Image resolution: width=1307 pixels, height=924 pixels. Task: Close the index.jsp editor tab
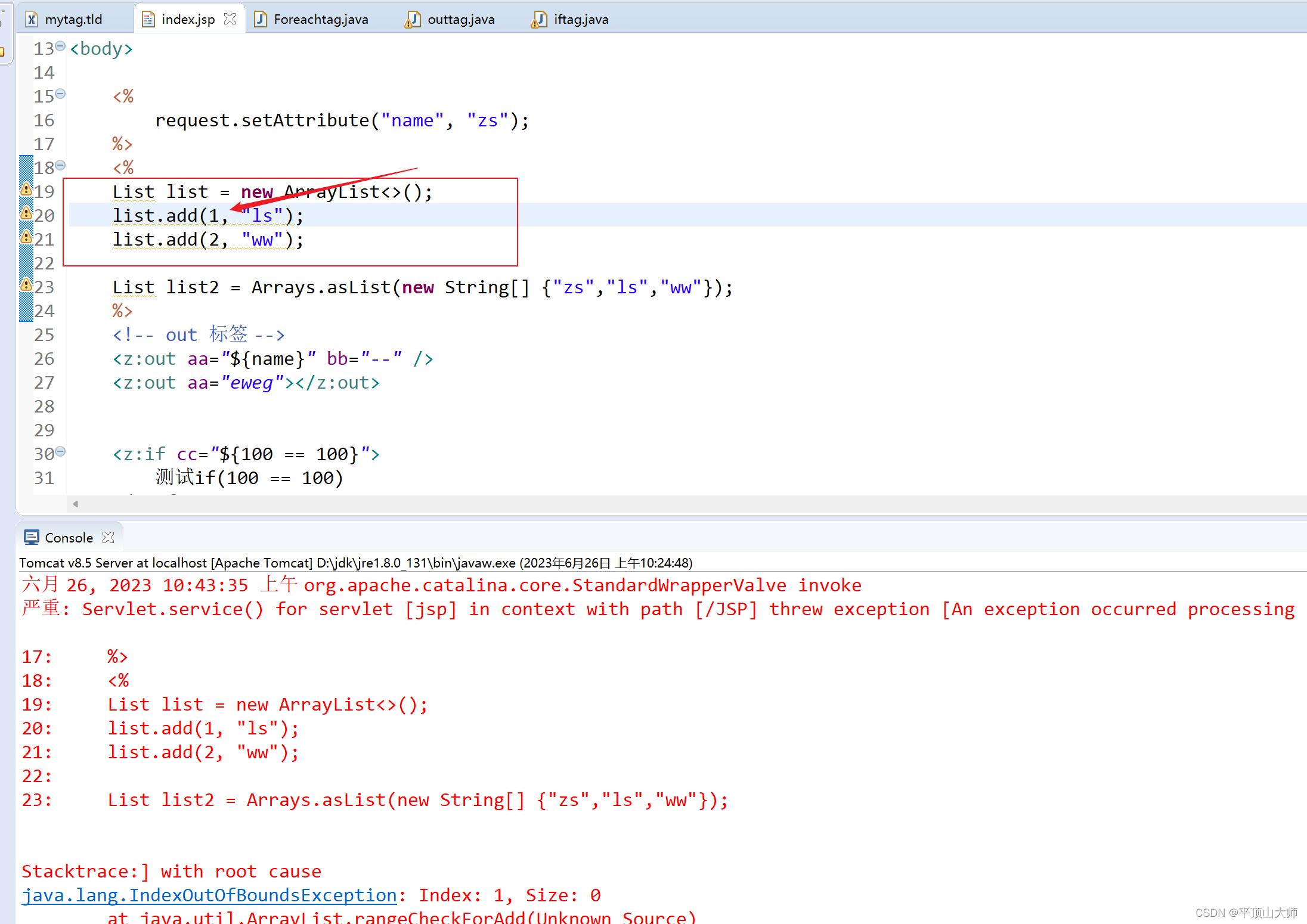[x=230, y=18]
